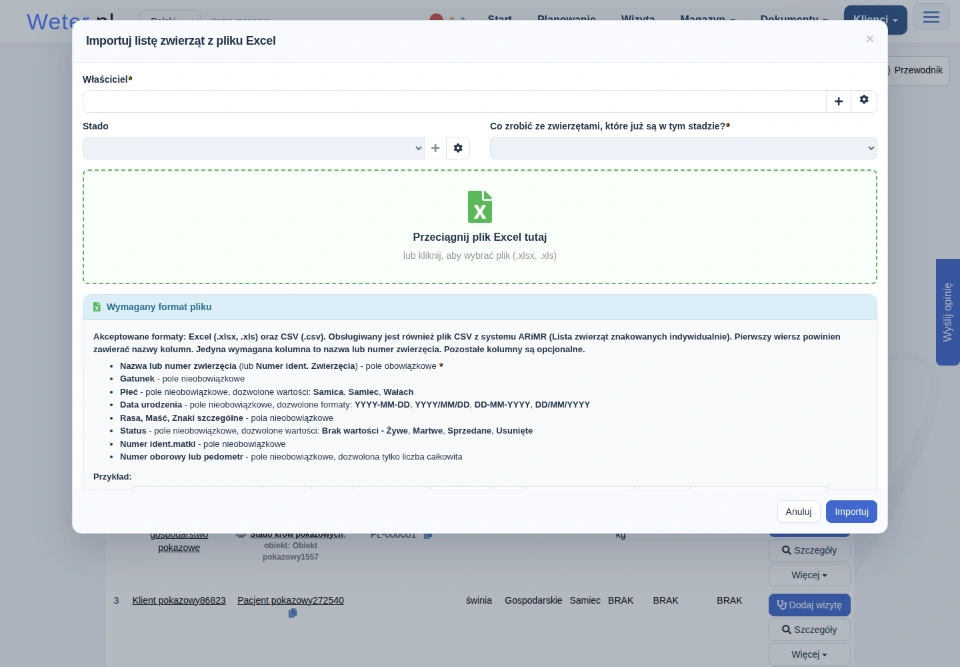Open the Pacjent pokazowy272540 link
Viewport: 960px width, 667px height.
click(290, 600)
